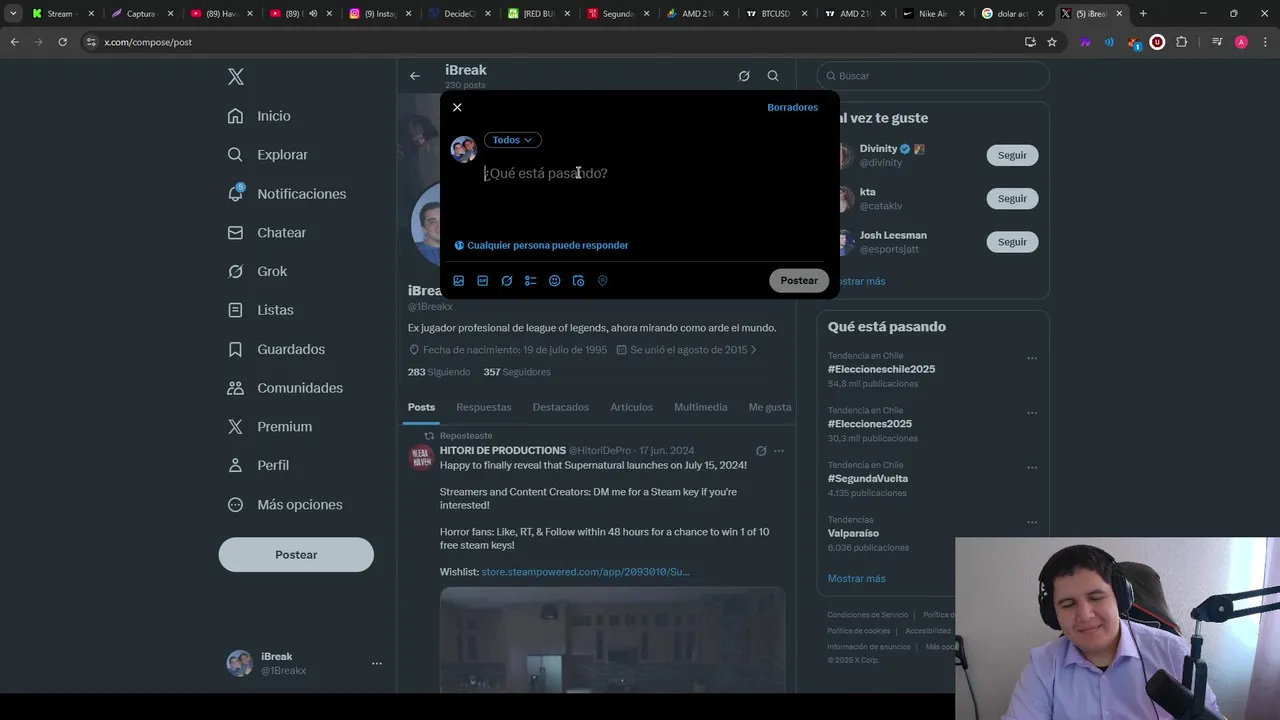
Task: Click the ¿Qué está pasando? text field
Action: point(655,173)
